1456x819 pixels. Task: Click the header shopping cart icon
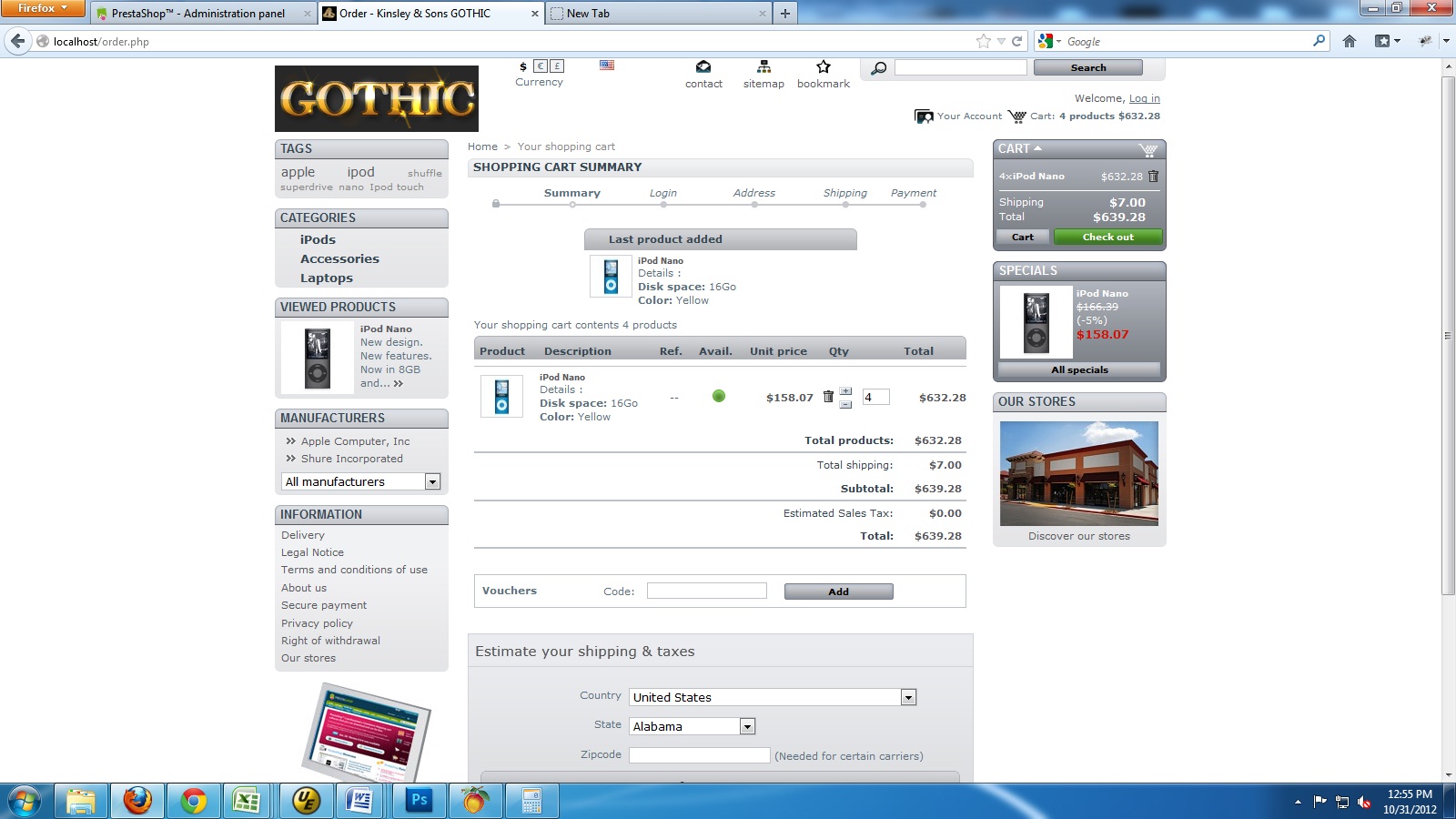[1016, 116]
